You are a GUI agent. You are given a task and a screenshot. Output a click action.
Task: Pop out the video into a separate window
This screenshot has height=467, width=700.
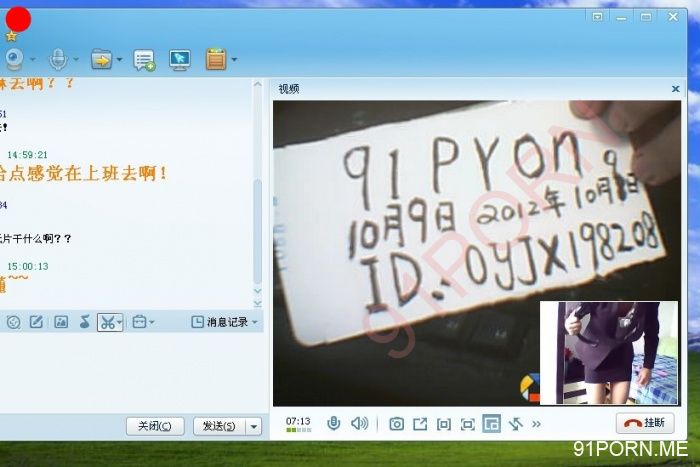[x=420, y=424]
